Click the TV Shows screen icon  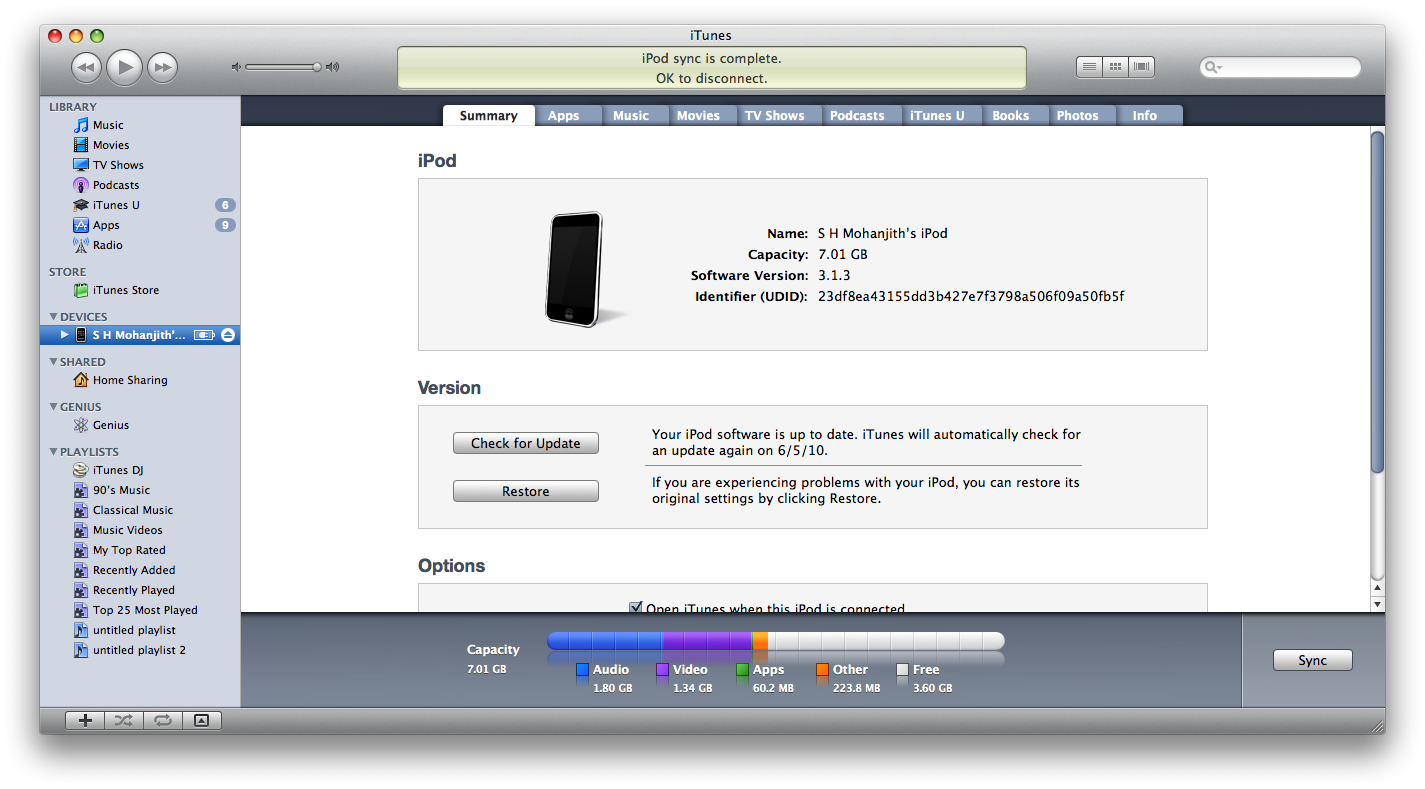81,165
